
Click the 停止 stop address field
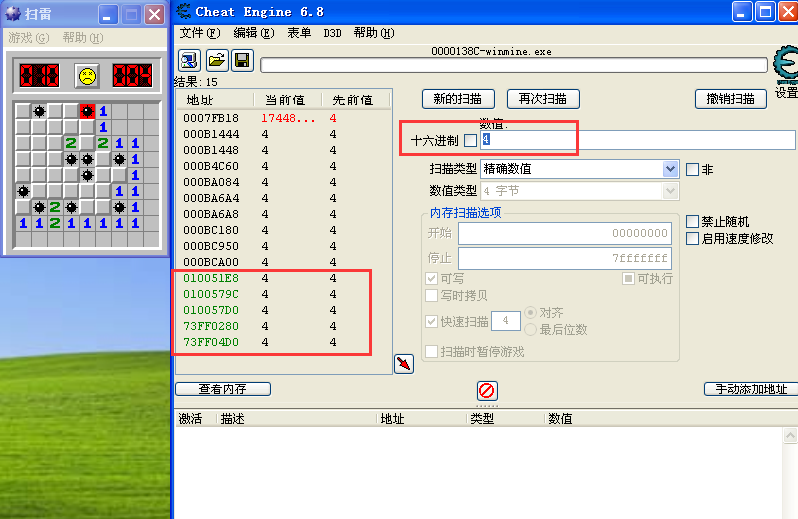[x=565, y=258]
